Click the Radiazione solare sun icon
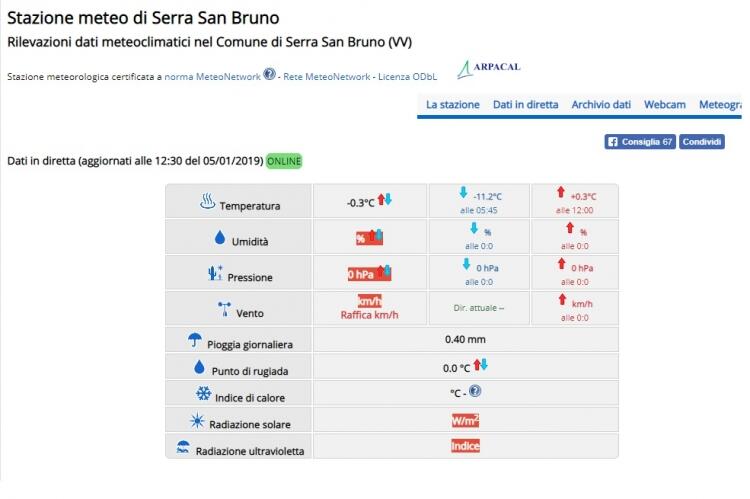 pyautogui.click(x=197, y=421)
